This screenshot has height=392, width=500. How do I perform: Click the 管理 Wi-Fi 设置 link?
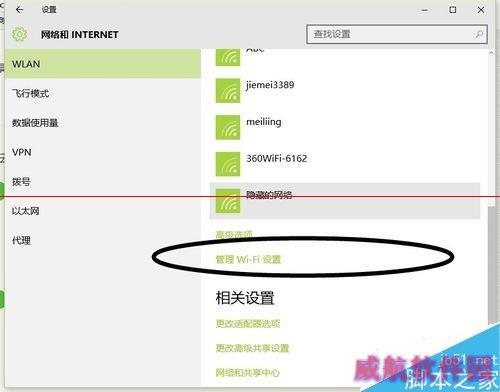[248, 259]
